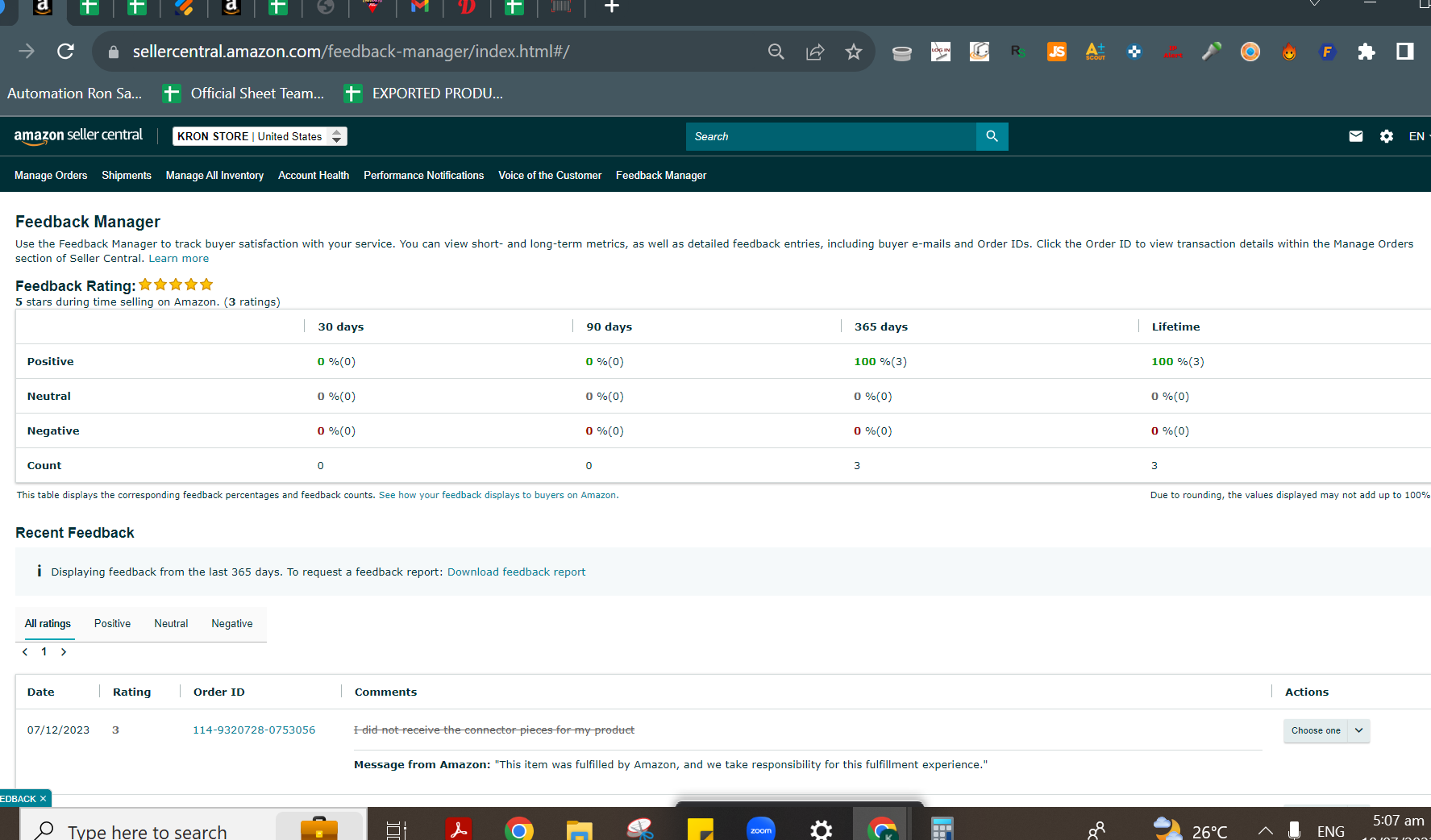Bookmark this page with the star
The width and height of the screenshot is (1431, 840).
pyautogui.click(x=854, y=52)
